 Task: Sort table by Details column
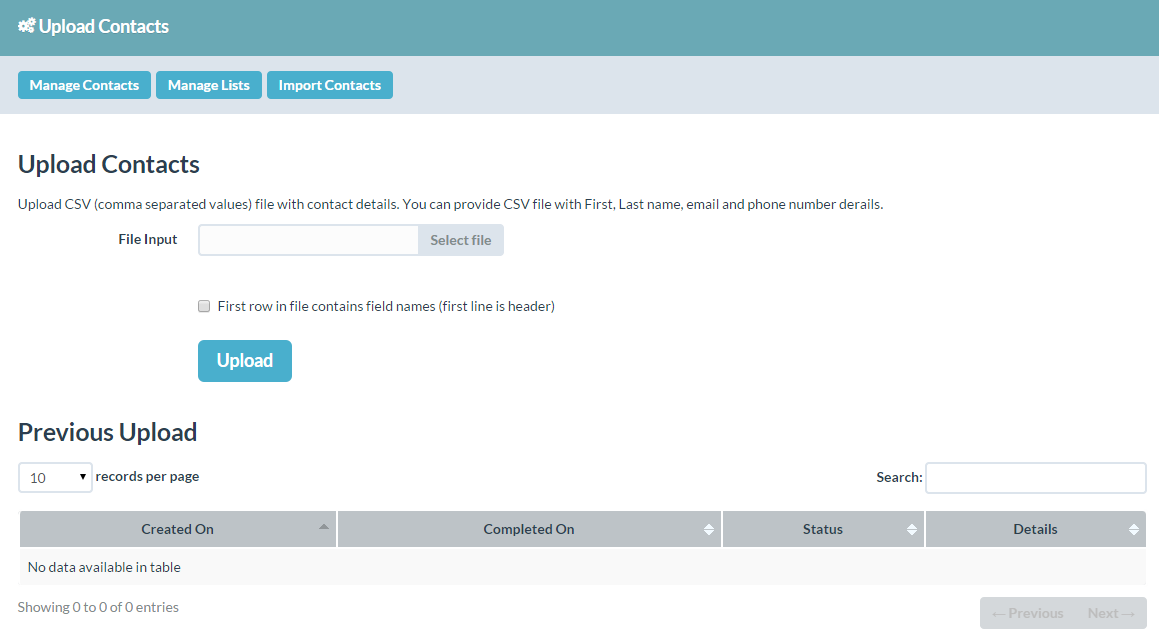(1036, 529)
